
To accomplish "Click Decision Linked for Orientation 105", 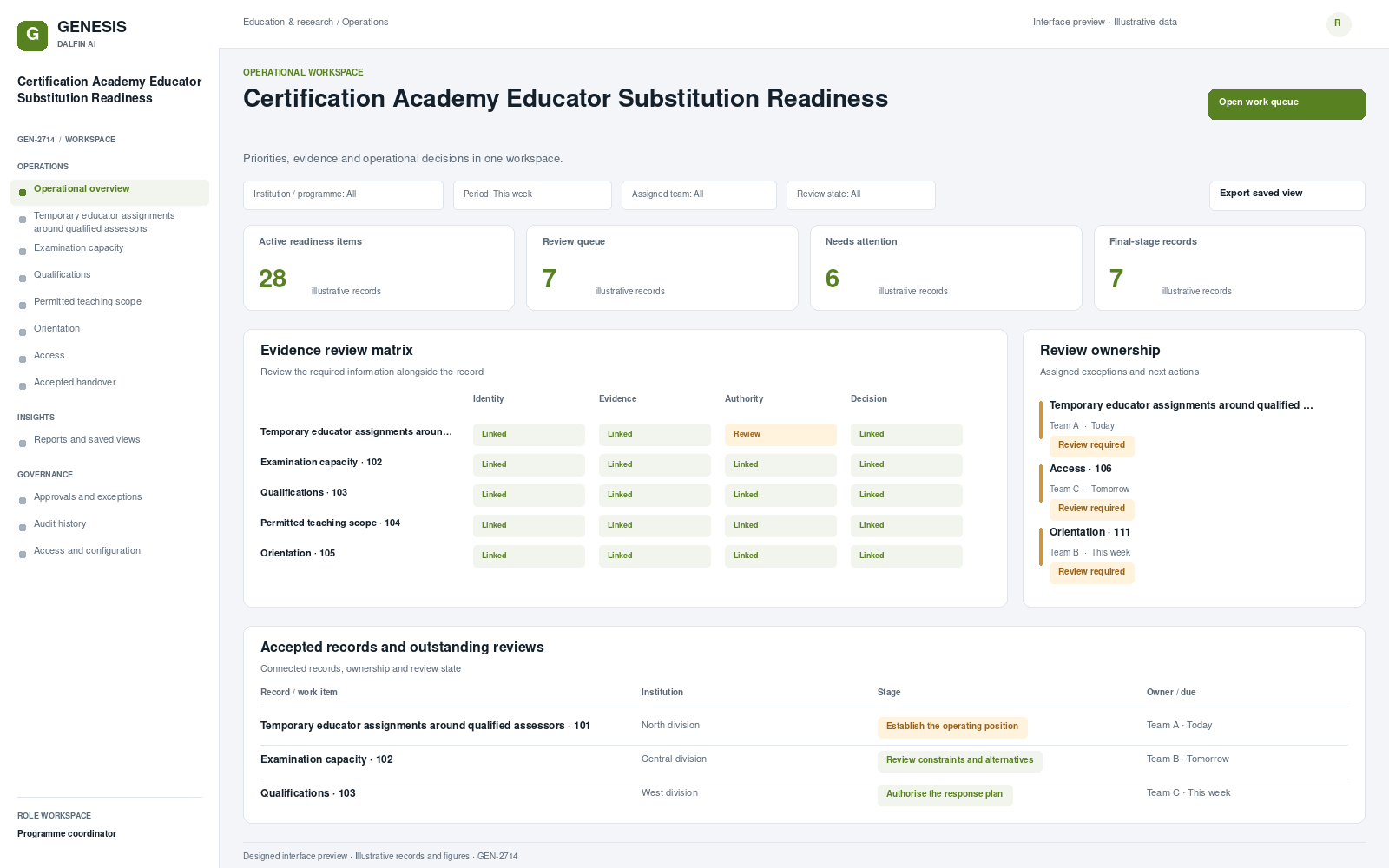I will tap(906, 556).
